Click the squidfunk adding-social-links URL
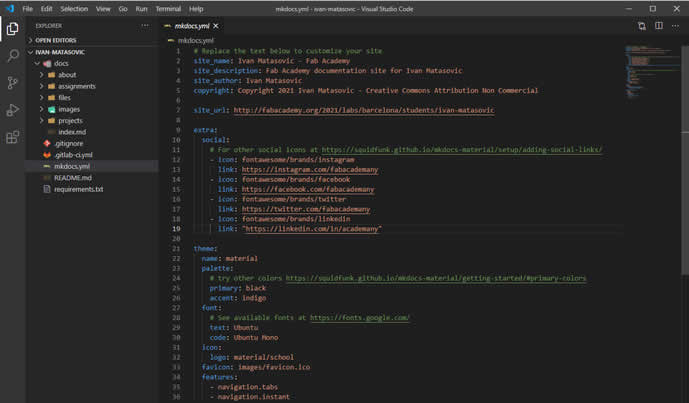689x403 pixels. [462, 150]
